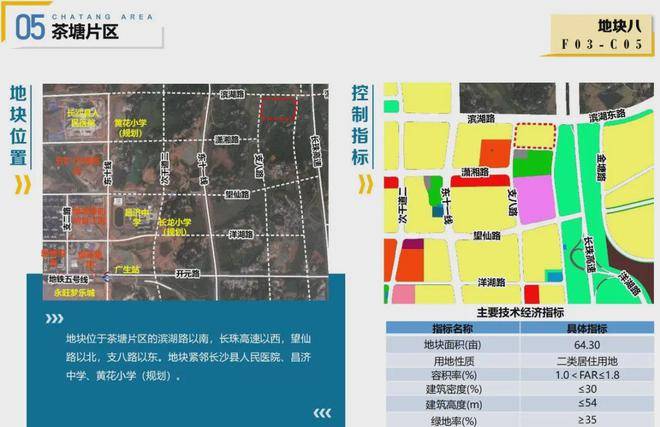Click the value ≤30

click(588, 389)
